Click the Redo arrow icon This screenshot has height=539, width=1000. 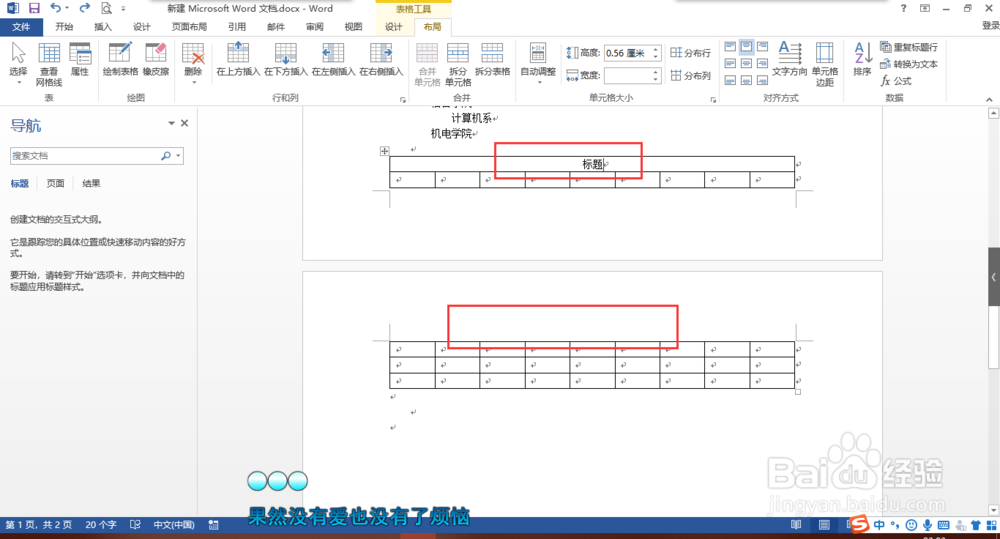(84, 8)
